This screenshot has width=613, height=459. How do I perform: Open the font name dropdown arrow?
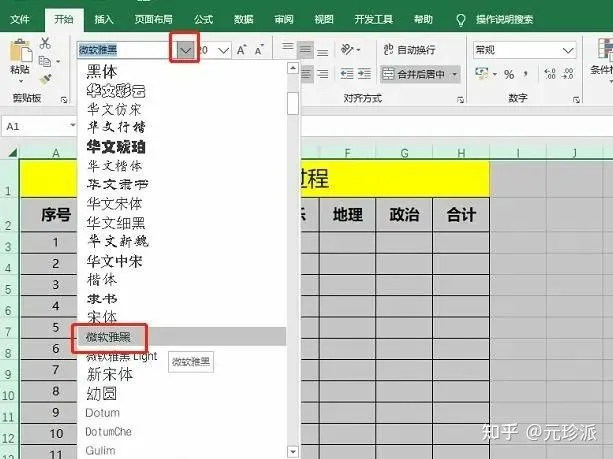click(184, 49)
